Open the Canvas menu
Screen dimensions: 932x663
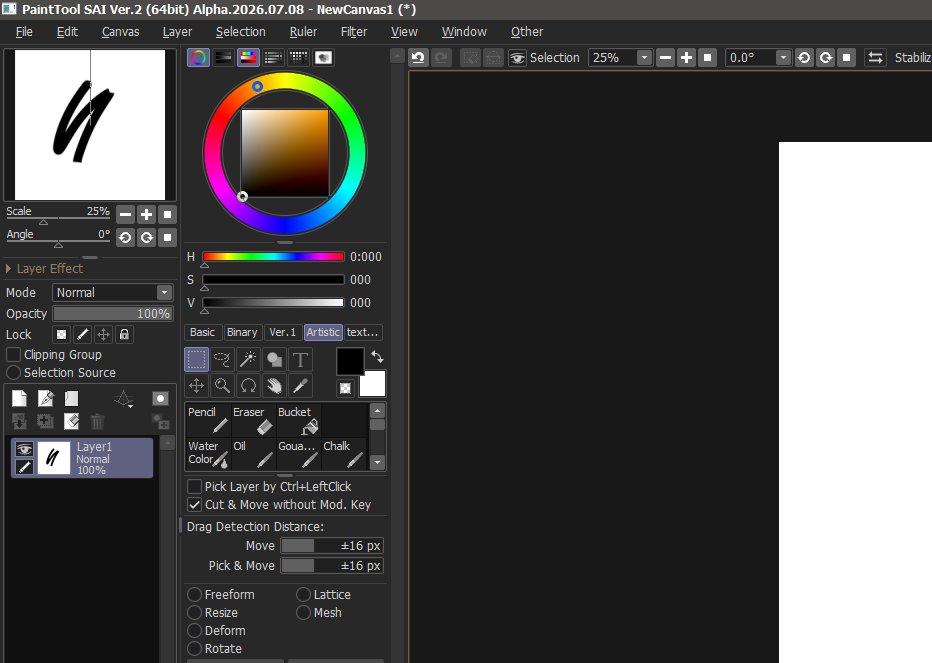120,32
